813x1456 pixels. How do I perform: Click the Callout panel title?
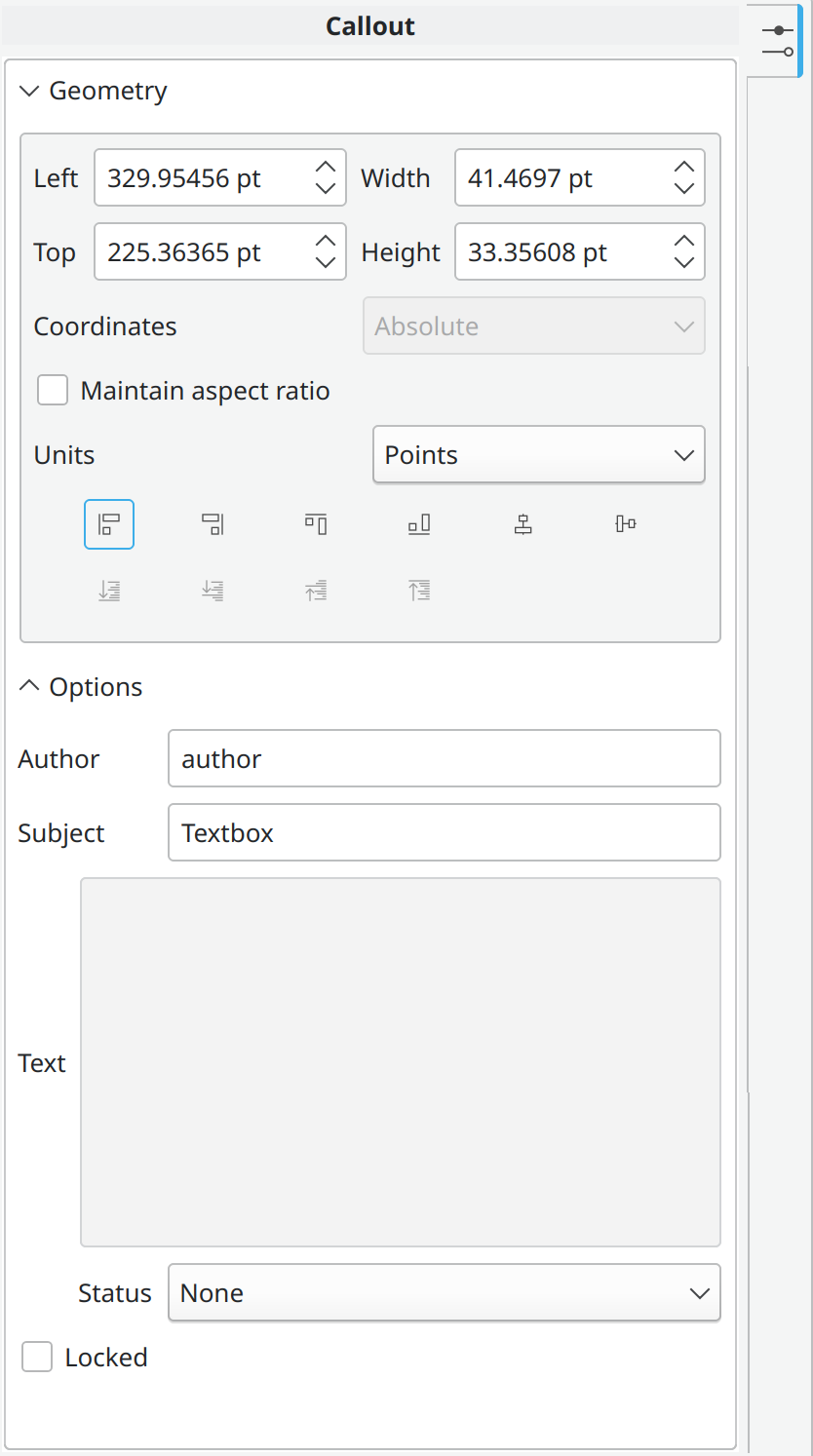coord(370,25)
